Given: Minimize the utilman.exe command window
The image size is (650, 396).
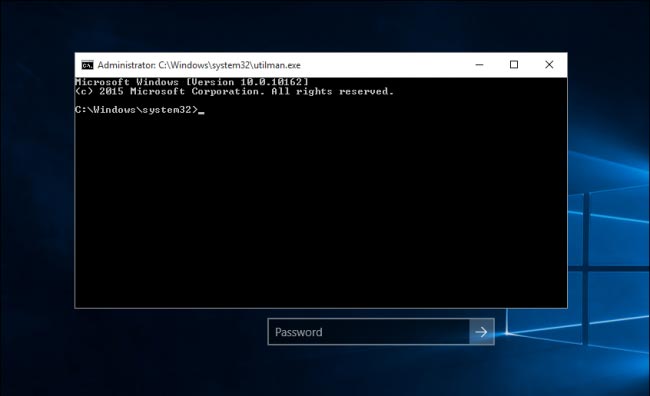Looking at the screenshot, I should [479, 65].
